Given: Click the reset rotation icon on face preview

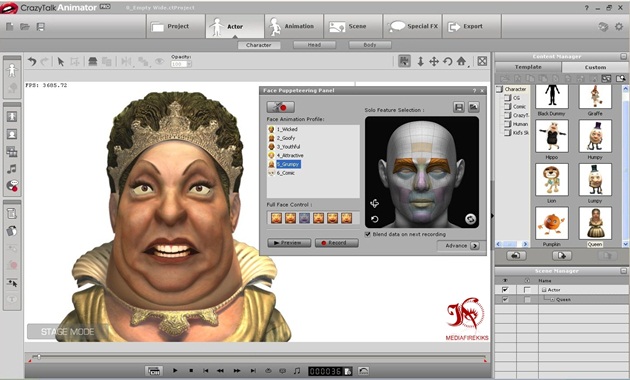Looking at the screenshot, I should pyautogui.click(x=374, y=219).
